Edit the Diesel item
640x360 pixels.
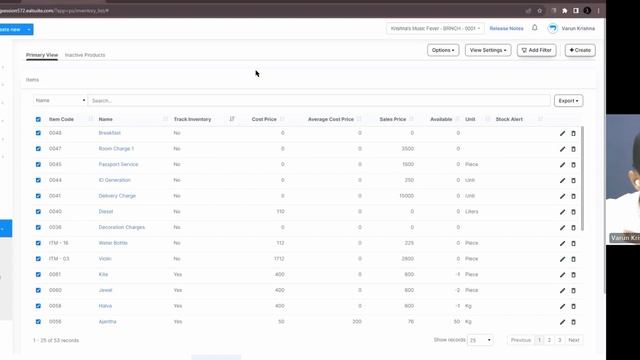pyautogui.click(x=562, y=212)
